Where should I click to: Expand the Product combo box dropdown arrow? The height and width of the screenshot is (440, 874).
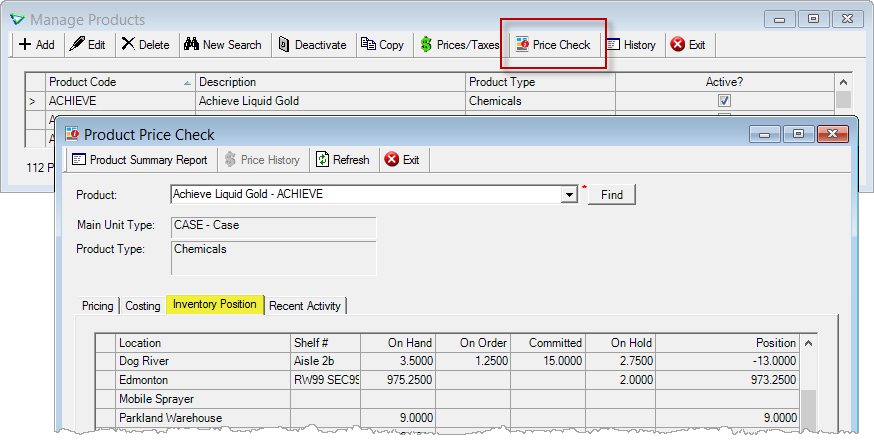coord(569,195)
